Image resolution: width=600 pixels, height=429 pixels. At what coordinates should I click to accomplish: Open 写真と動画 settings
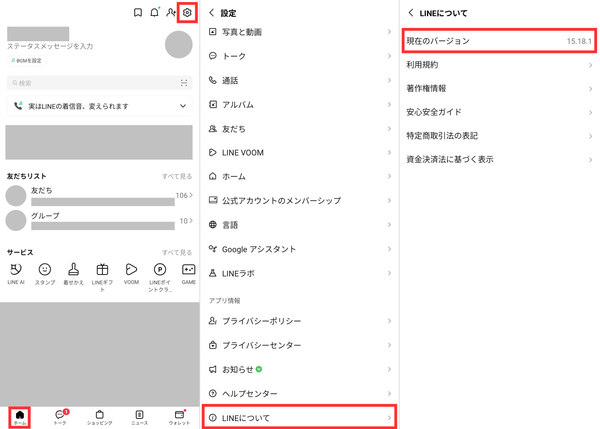[x=300, y=32]
